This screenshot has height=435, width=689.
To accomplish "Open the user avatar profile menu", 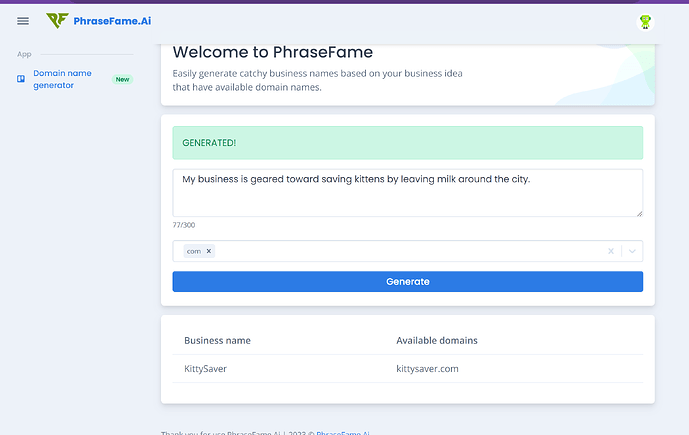I will pos(645,21).
